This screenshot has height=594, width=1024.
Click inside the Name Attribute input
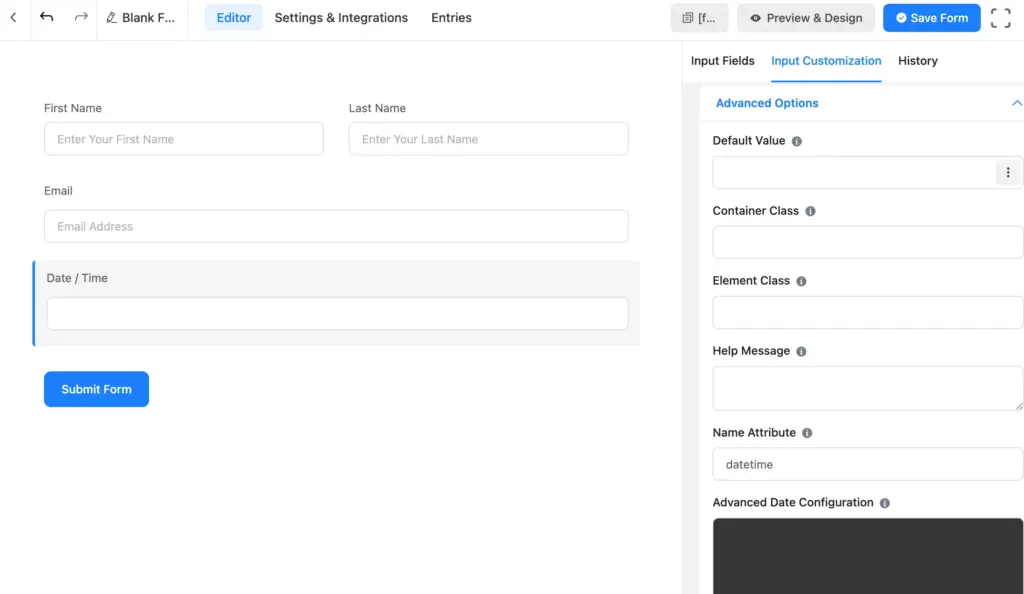coord(866,464)
